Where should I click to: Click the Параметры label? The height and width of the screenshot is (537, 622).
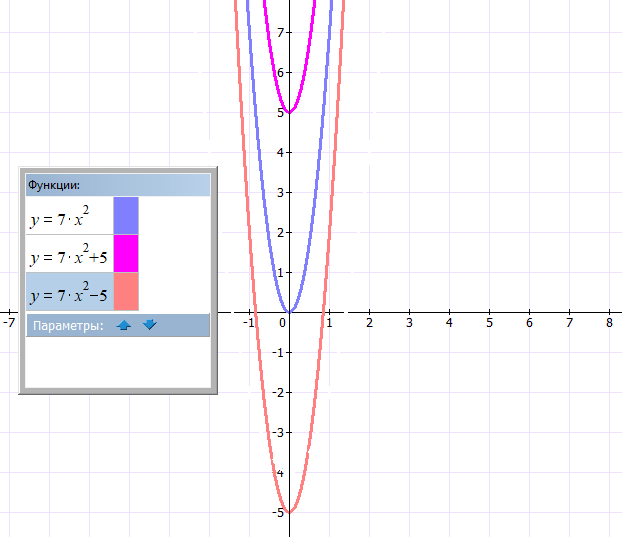point(67,325)
